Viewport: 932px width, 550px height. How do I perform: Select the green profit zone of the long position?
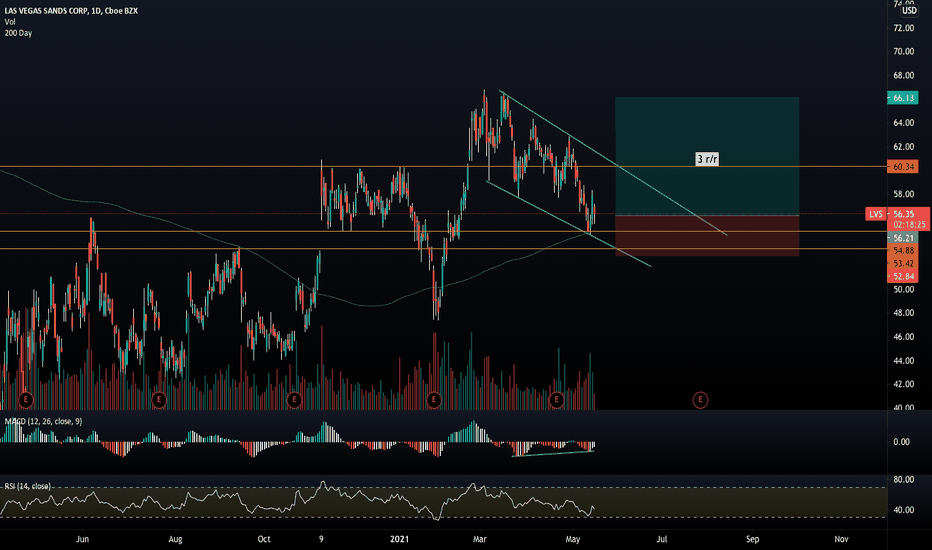point(707,156)
